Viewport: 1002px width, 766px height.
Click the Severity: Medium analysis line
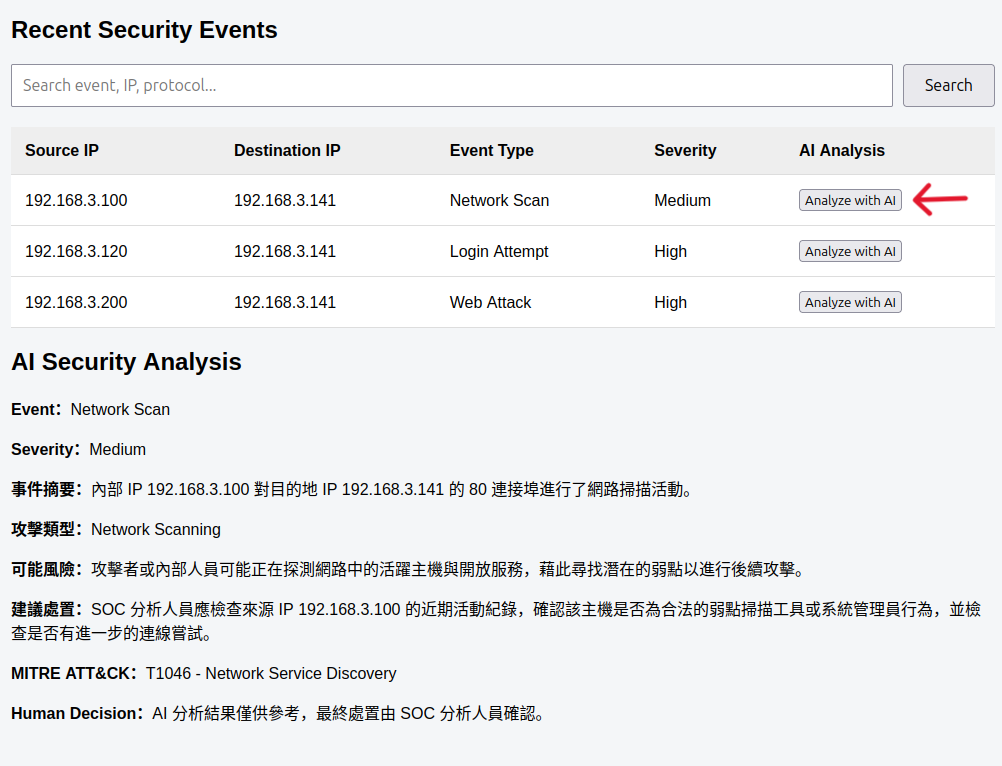coord(79,449)
